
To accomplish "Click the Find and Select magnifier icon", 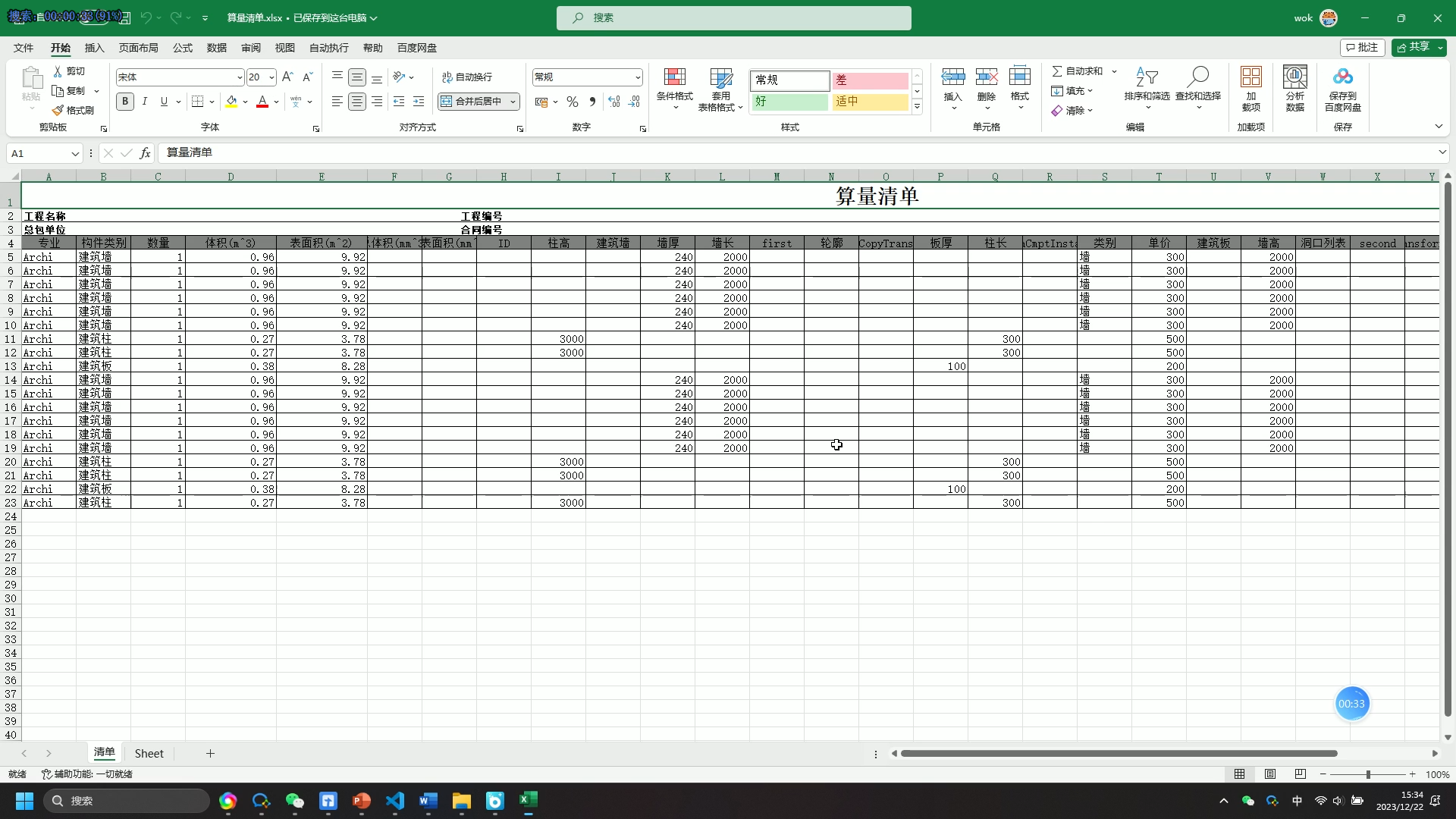I will 1197,77.
